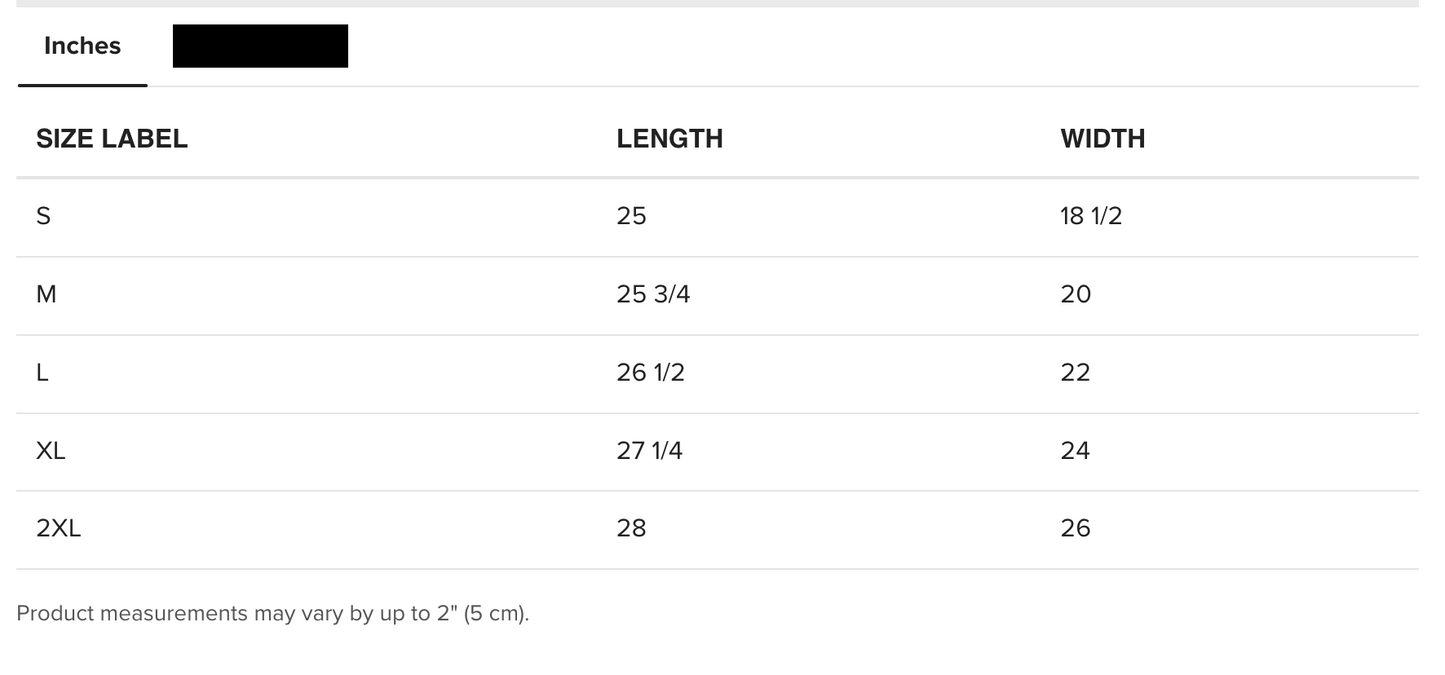Screen dimensions: 1445x675
Task: Click the width value 22
Action: point(1075,372)
